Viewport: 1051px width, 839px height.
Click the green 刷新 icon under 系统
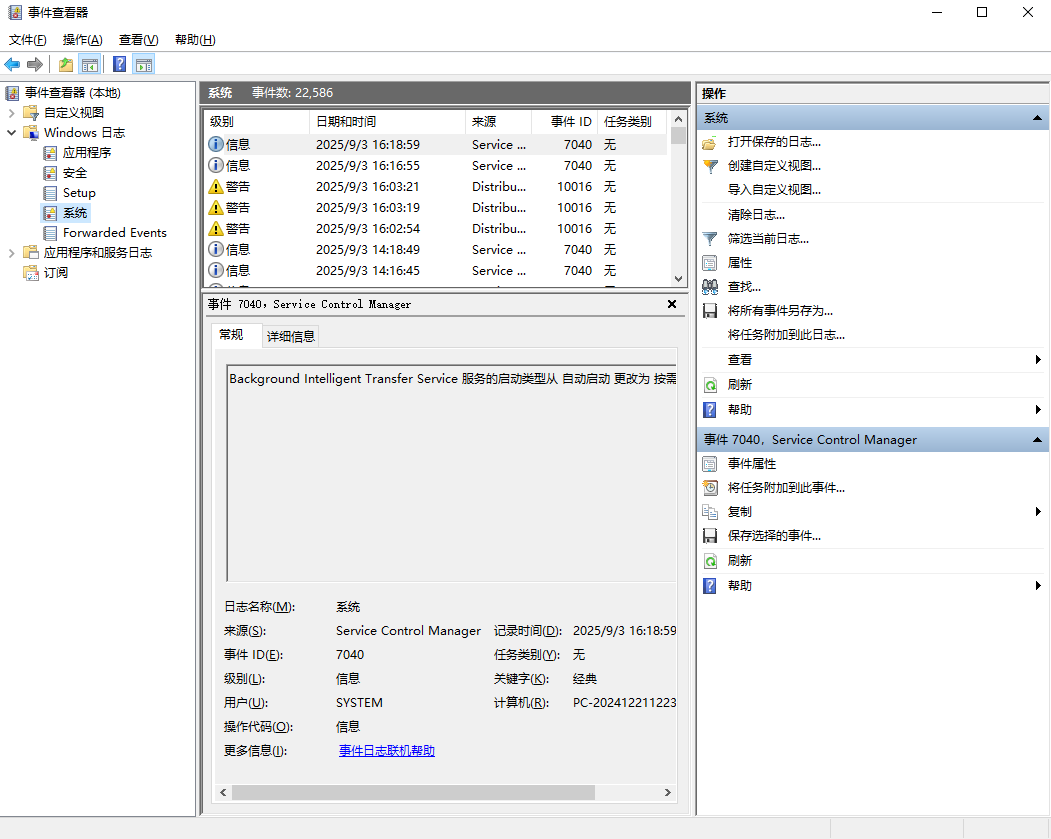pyautogui.click(x=710, y=385)
